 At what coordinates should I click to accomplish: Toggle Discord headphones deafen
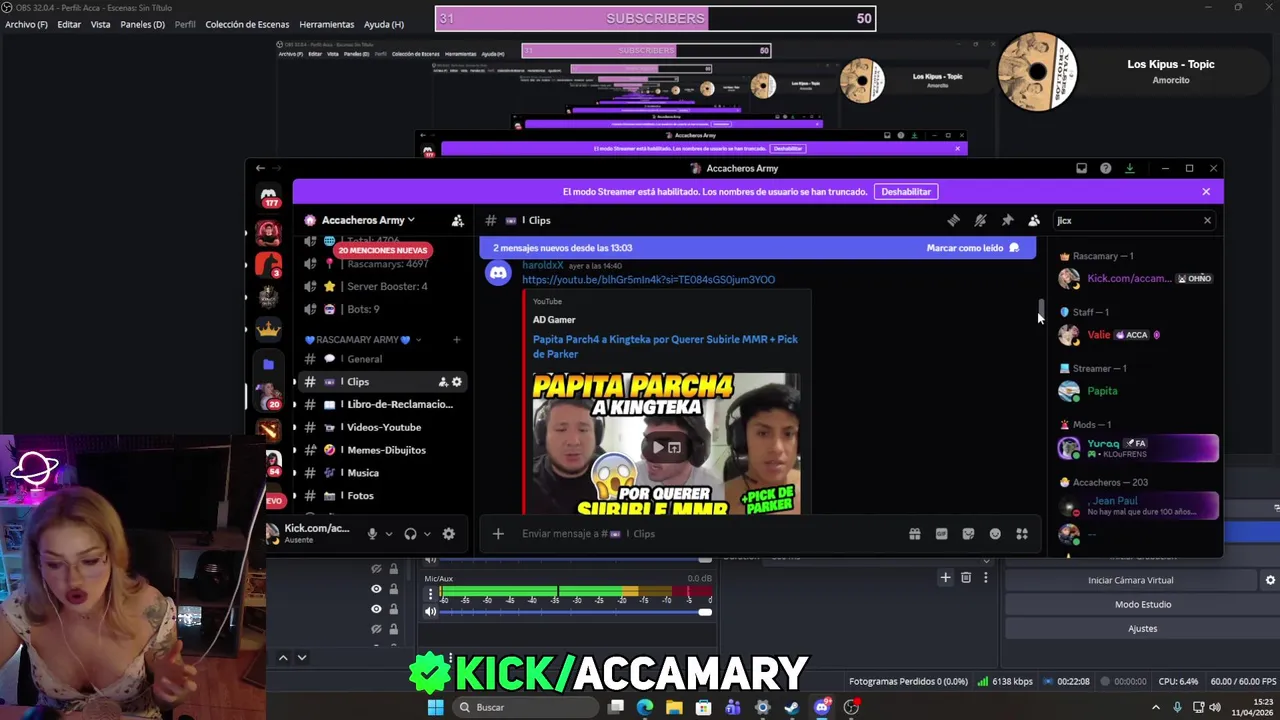(410, 534)
